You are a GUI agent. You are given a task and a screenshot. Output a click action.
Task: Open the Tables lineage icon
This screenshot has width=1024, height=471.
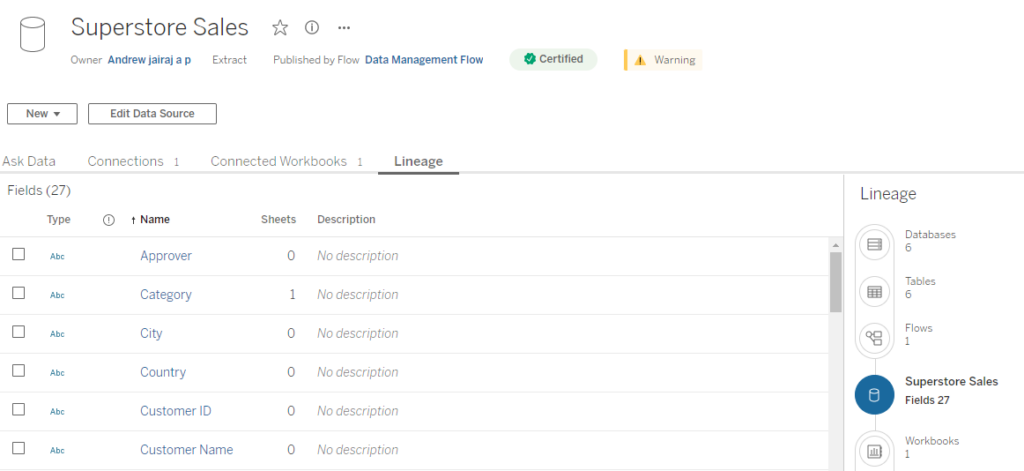[874, 292]
